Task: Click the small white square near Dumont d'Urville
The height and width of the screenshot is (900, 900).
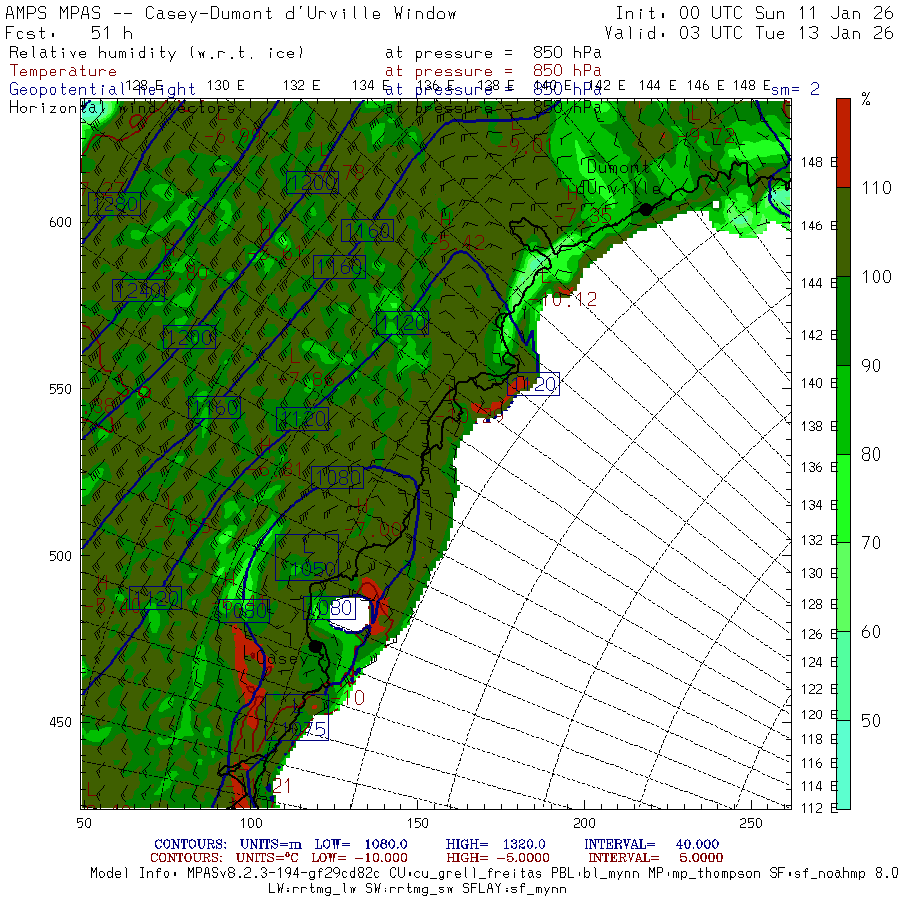Action: click(x=716, y=204)
